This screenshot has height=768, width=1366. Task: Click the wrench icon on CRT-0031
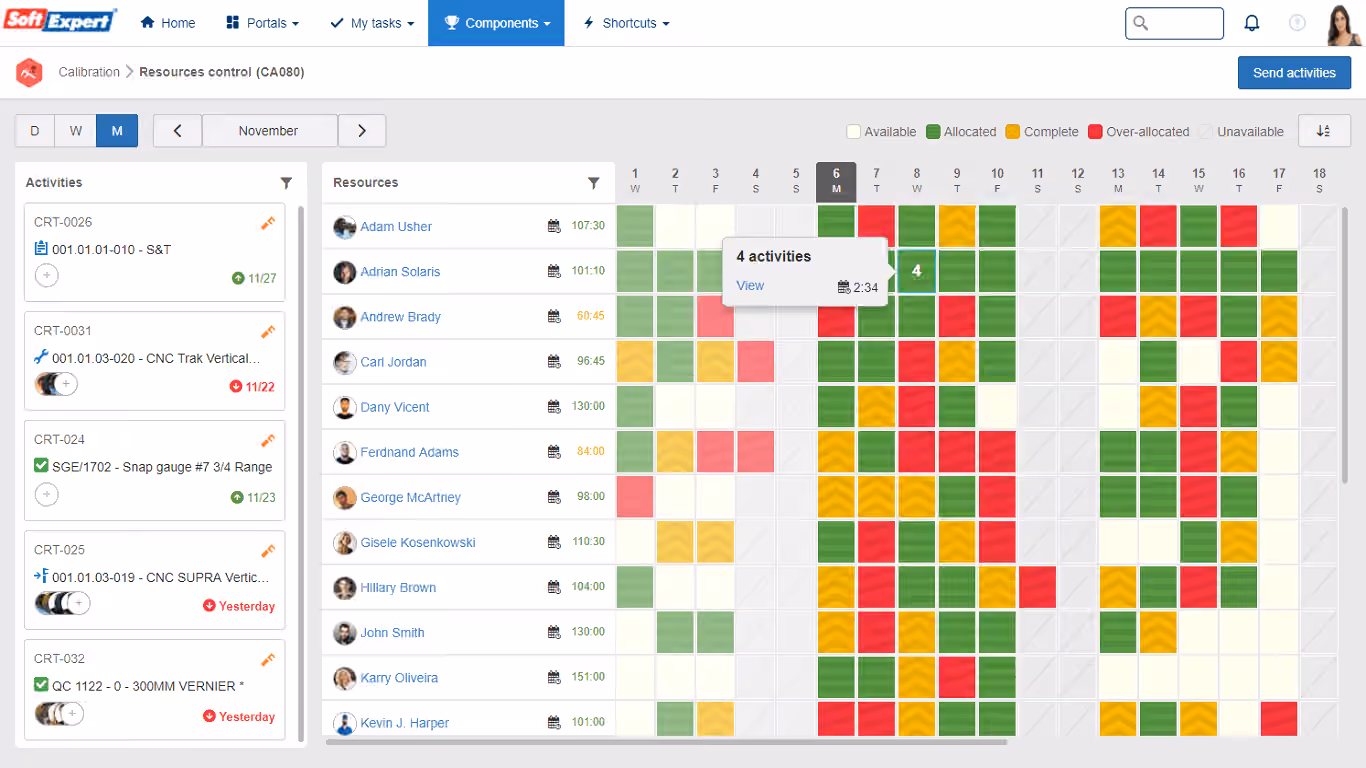(267, 332)
